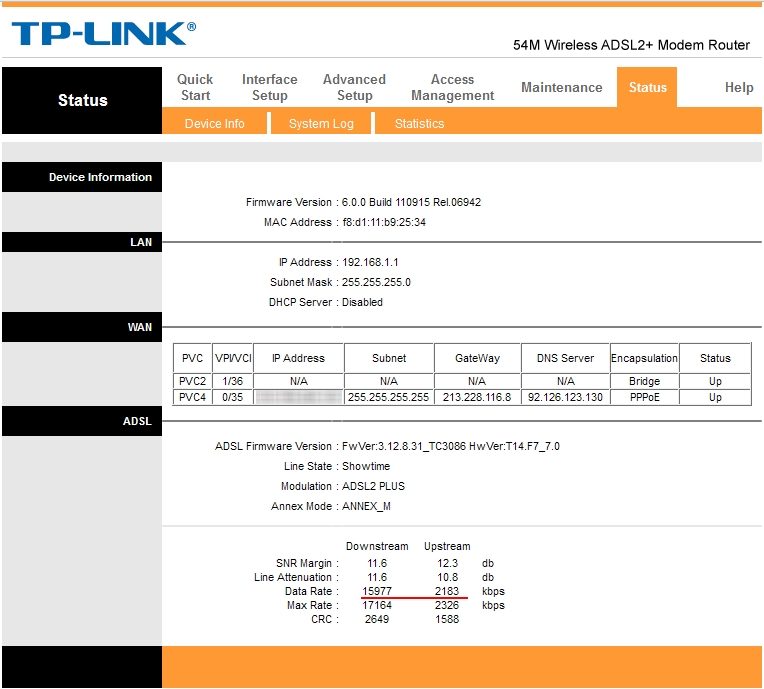Click the TP-LINK logo

(103, 34)
